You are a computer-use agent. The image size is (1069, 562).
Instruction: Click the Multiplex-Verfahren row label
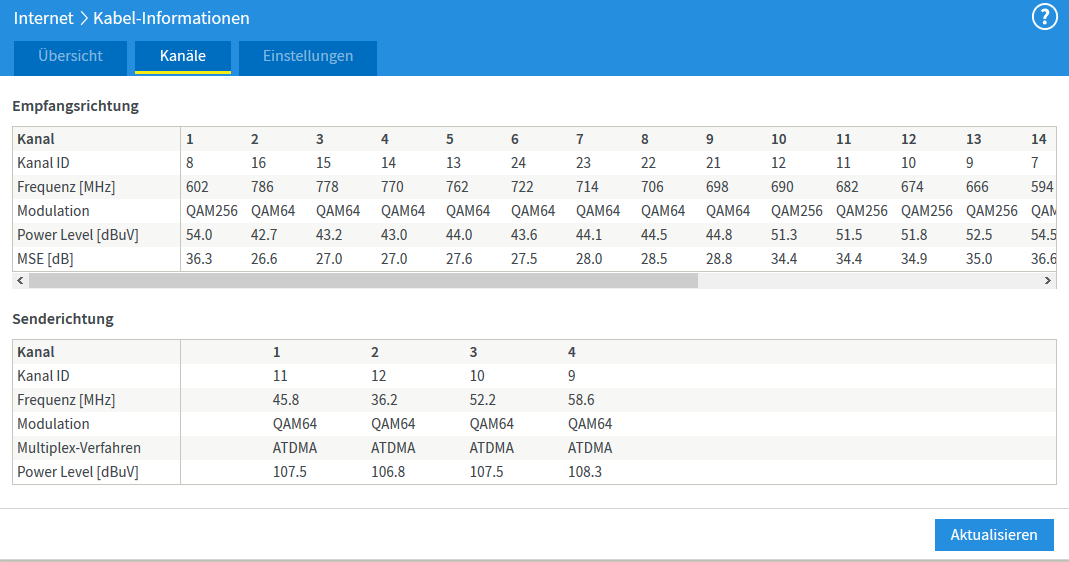[x=79, y=448]
